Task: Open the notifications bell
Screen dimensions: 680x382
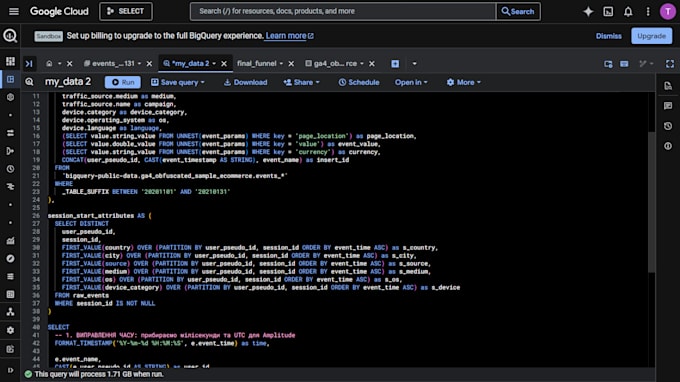Action: pos(628,12)
